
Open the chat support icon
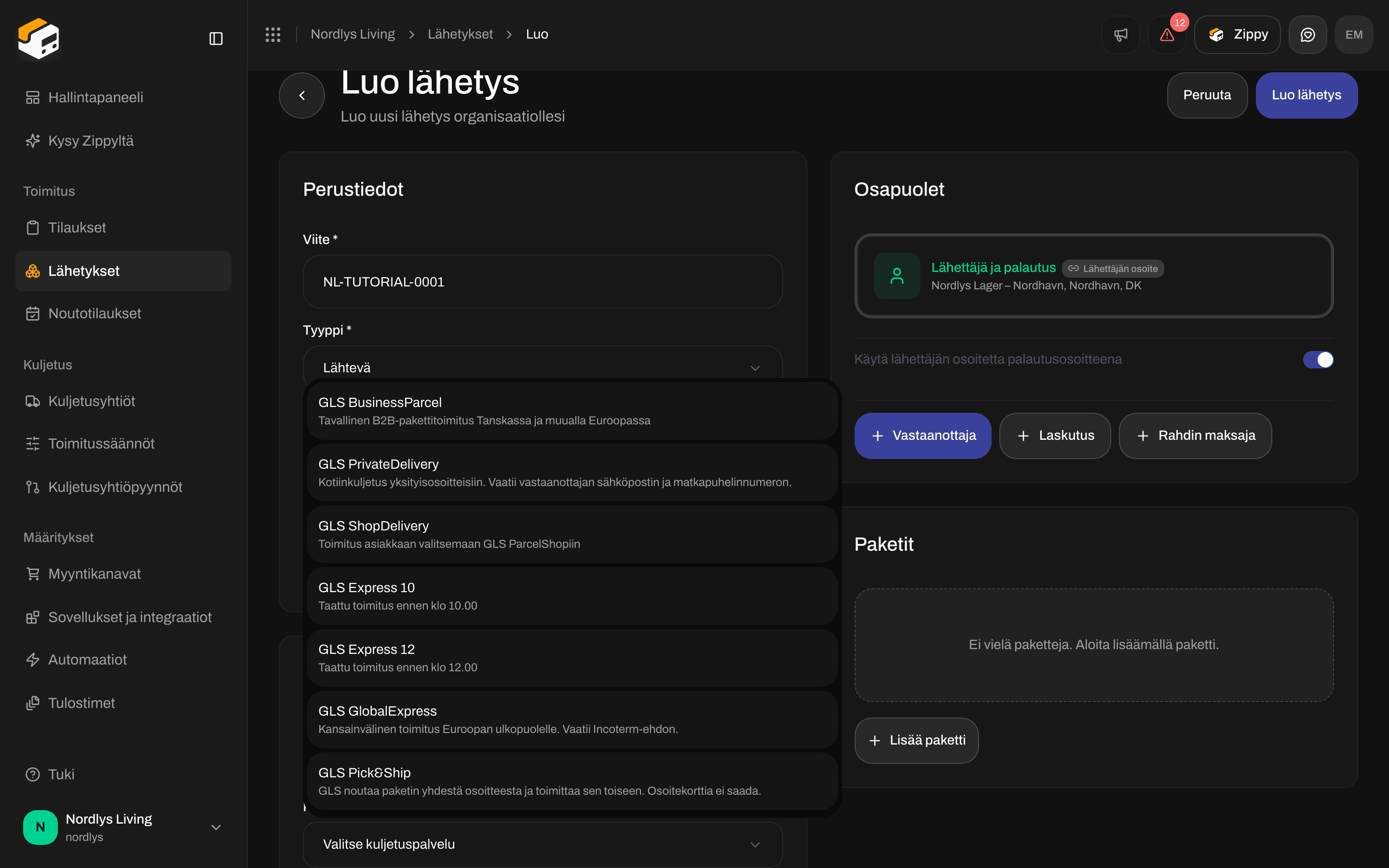(1307, 34)
